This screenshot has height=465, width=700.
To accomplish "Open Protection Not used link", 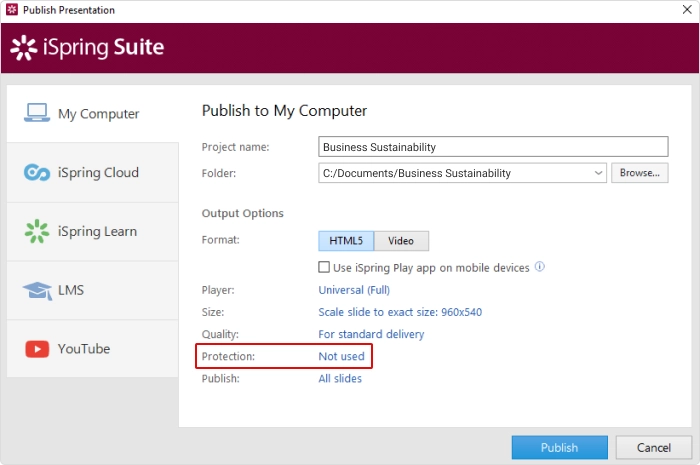I will pos(342,356).
